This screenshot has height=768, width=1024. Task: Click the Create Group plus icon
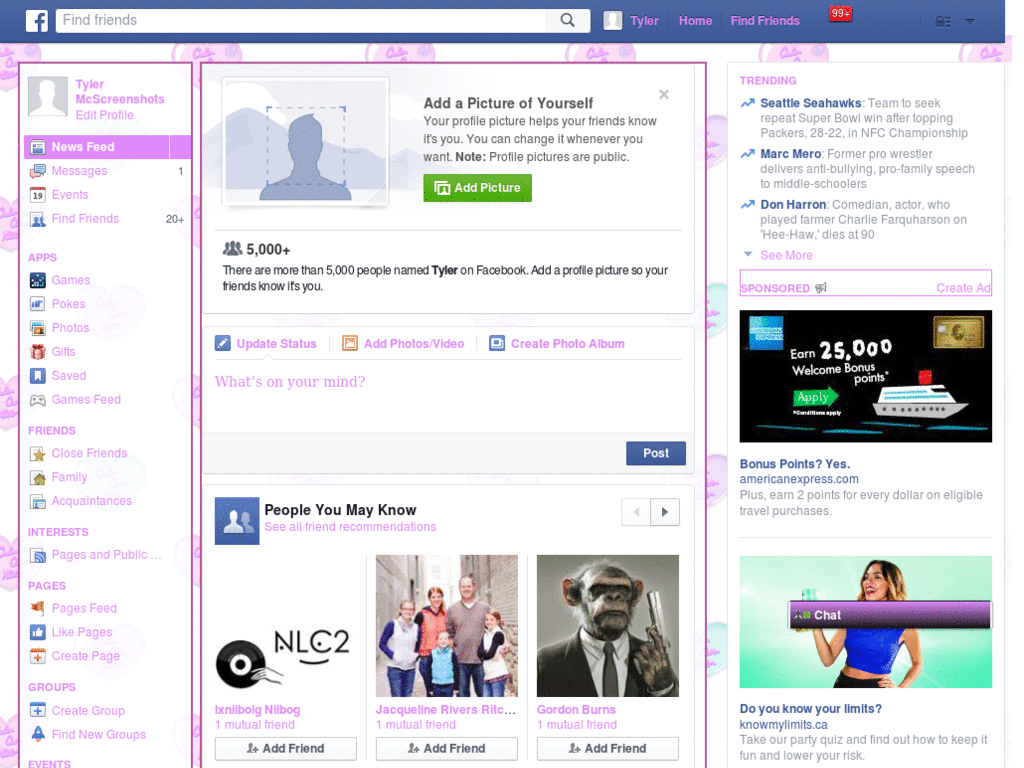(x=38, y=711)
